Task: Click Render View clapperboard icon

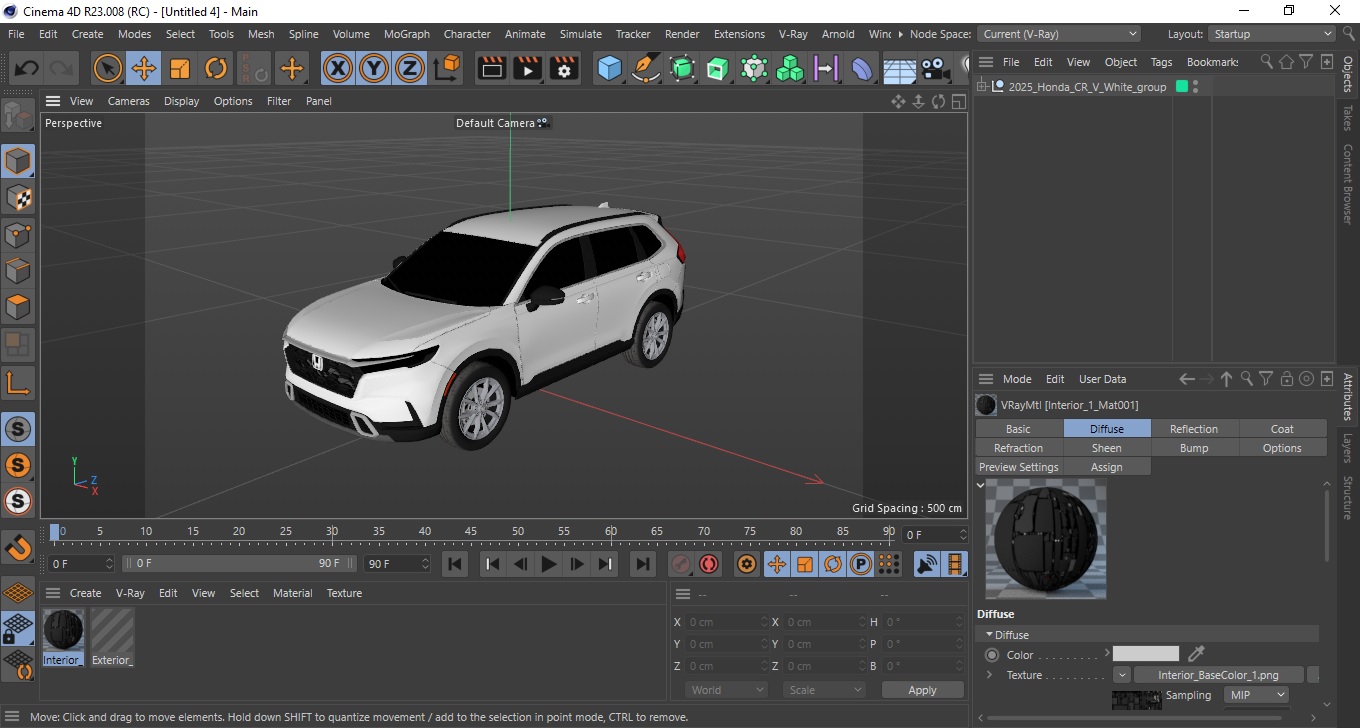Action: pos(491,69)
